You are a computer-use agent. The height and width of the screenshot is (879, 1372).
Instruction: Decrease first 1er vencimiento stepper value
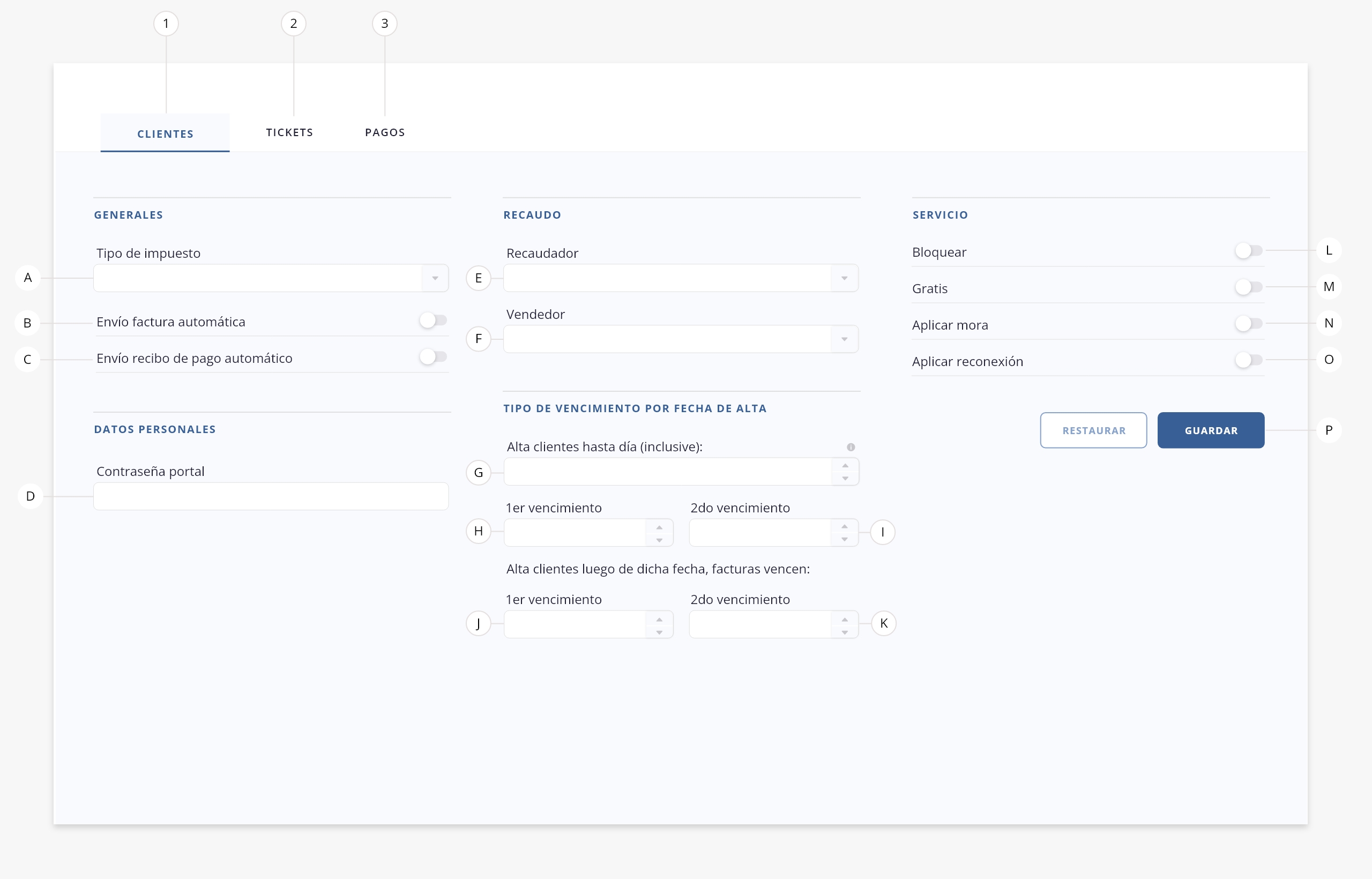(x=659, y=540)
